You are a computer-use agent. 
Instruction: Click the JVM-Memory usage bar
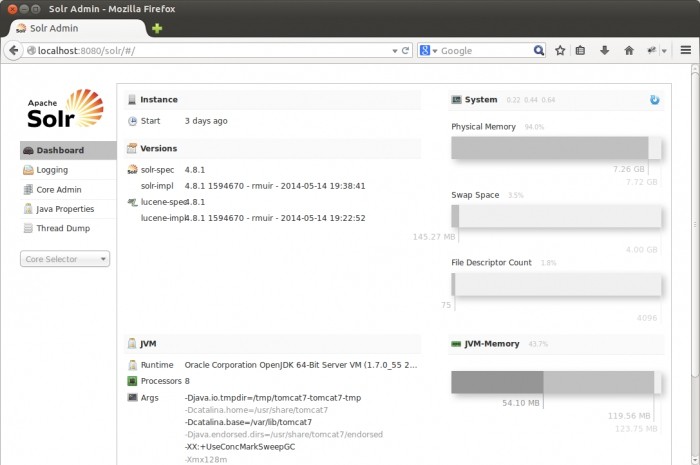(x=556, y=382)
